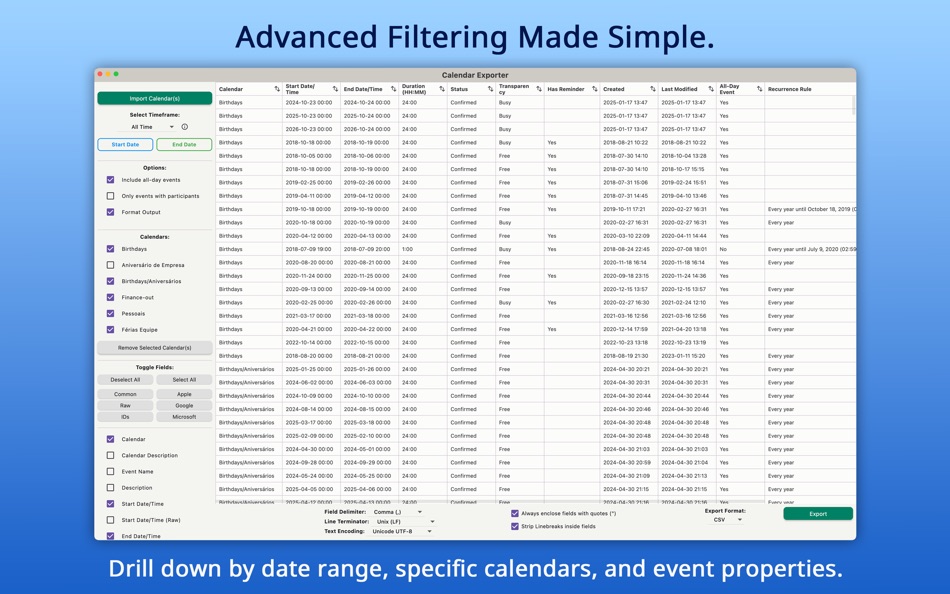Open the Line Terminator dropdown

pyautogui.click(x=404, y=521)
